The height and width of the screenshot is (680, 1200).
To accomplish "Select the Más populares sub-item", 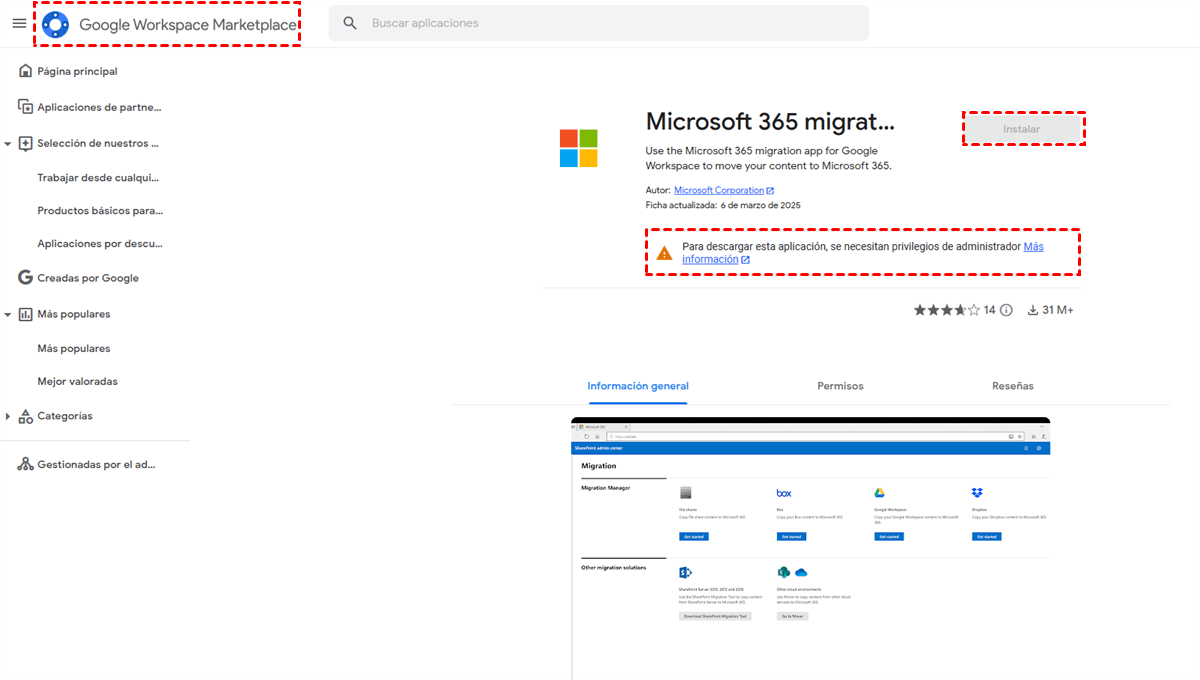I will 74,349.
